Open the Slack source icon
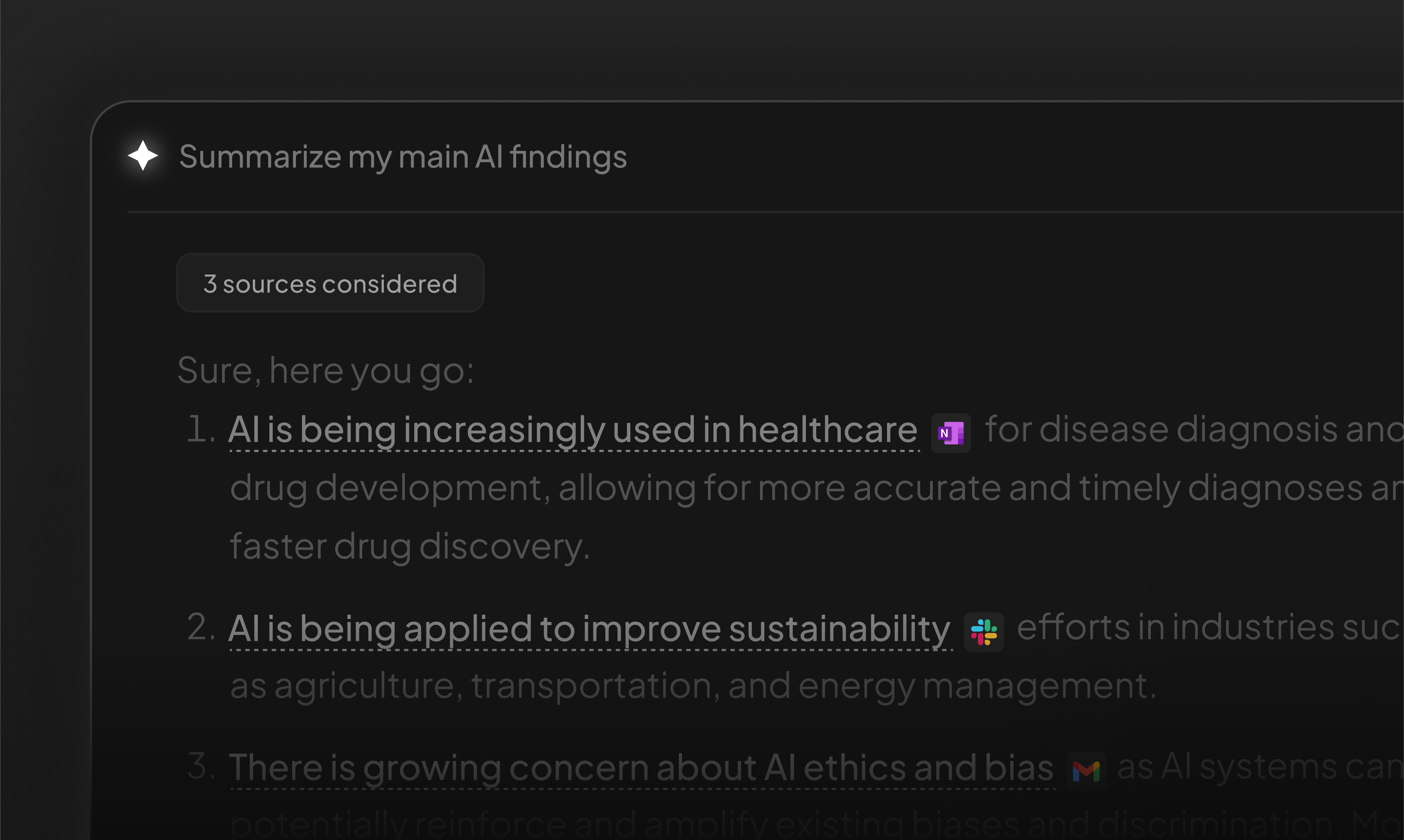The height and width of the screenshot is (840, 1404). coord(983,632)
